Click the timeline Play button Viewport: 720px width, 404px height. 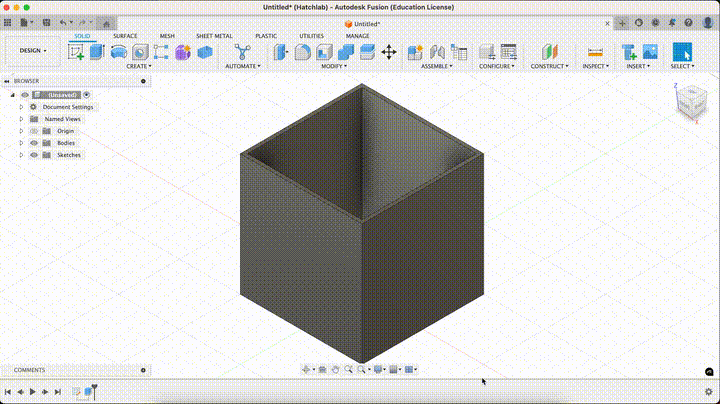[33, 392]
